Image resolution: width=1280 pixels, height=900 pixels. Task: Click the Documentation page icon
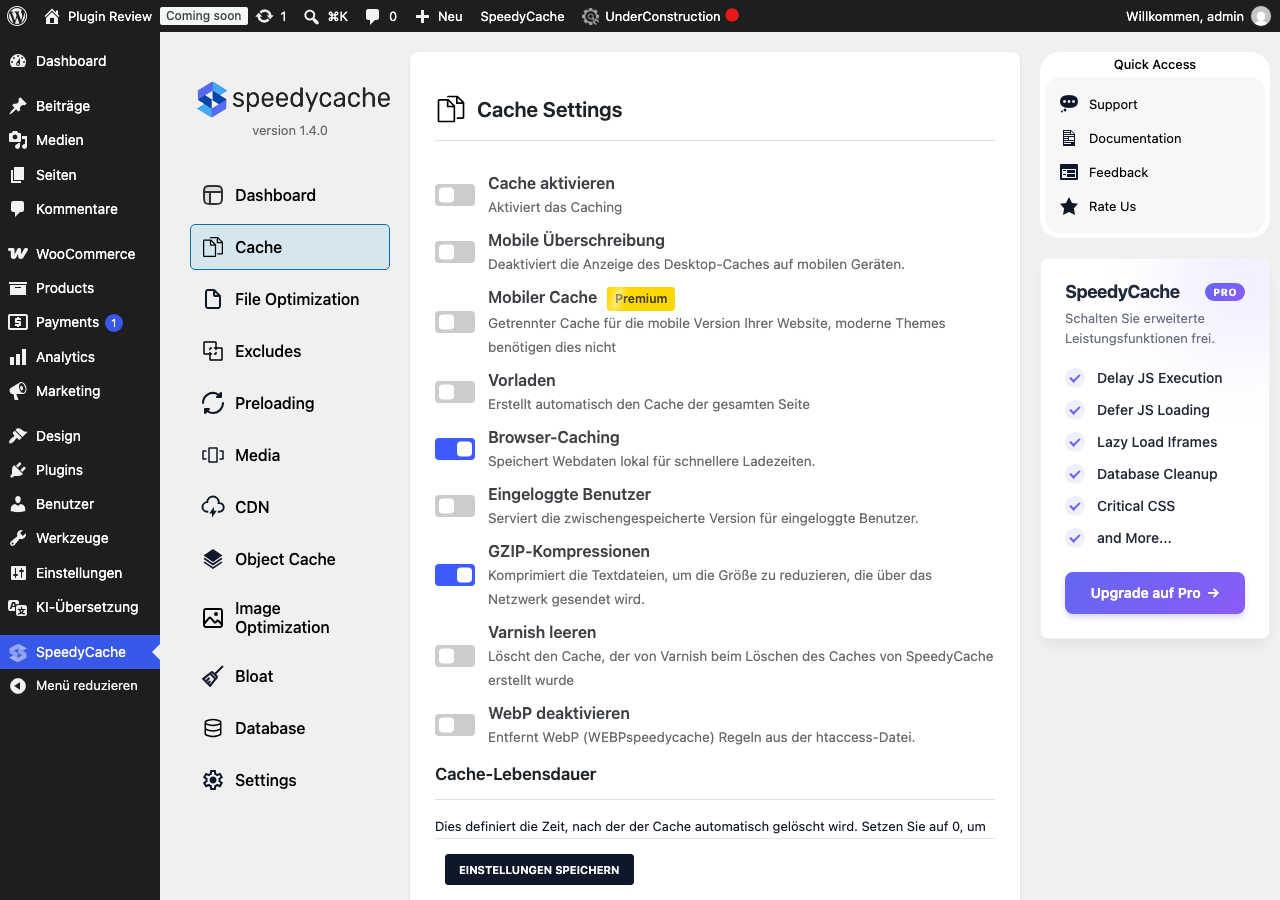1069,138
